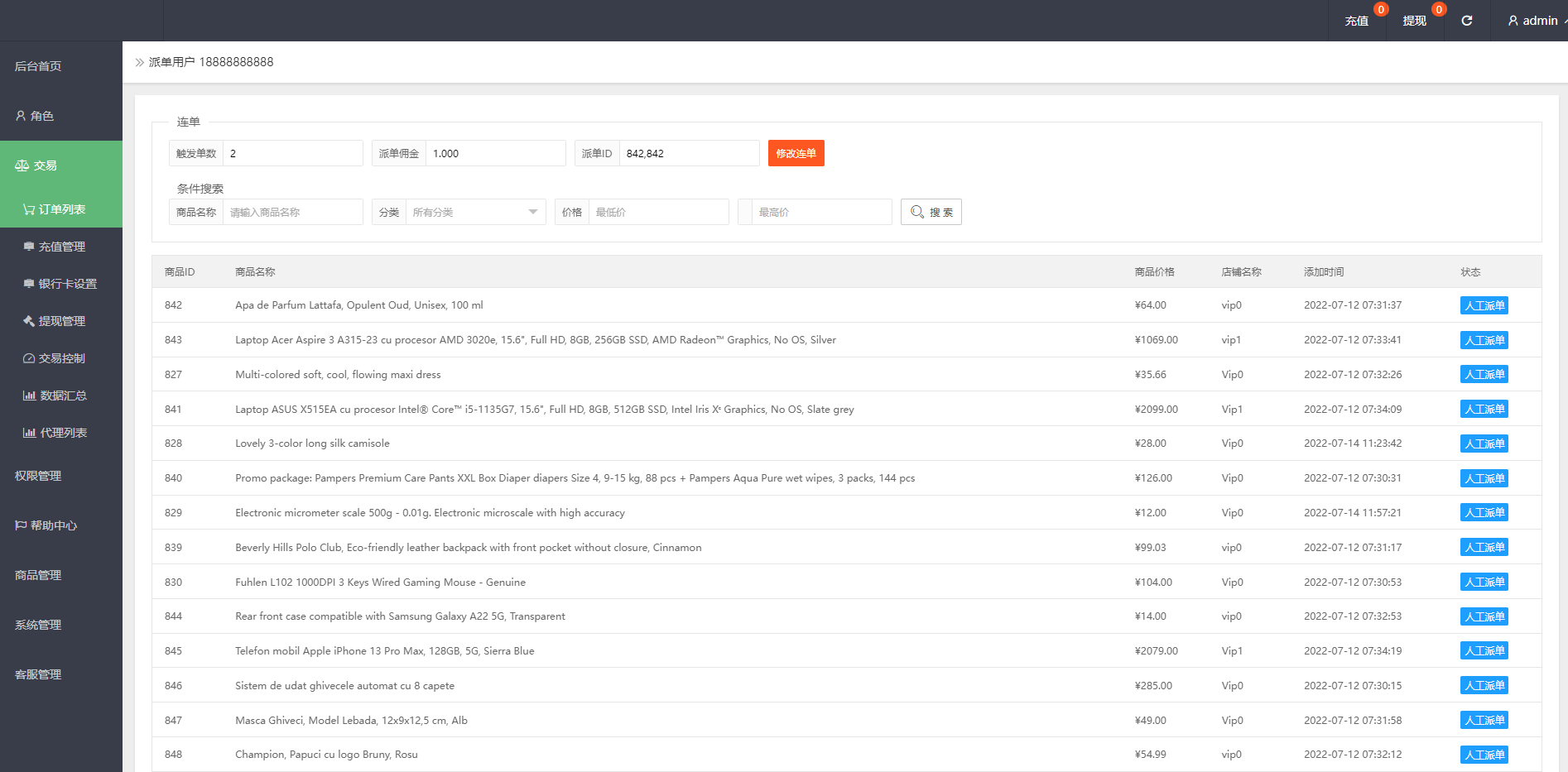Click the 搜索 search button
The width and height of the screenshot is (1568, 772).
[931, 212]
